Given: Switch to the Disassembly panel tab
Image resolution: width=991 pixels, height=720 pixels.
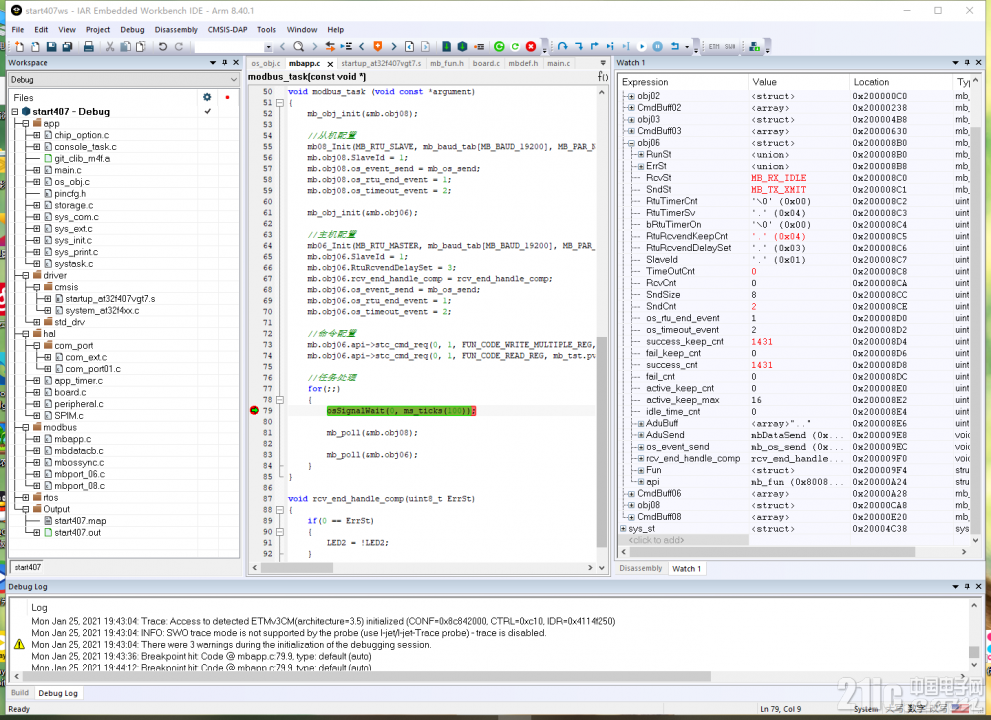Looking at the screenshot, I should 641,568.
